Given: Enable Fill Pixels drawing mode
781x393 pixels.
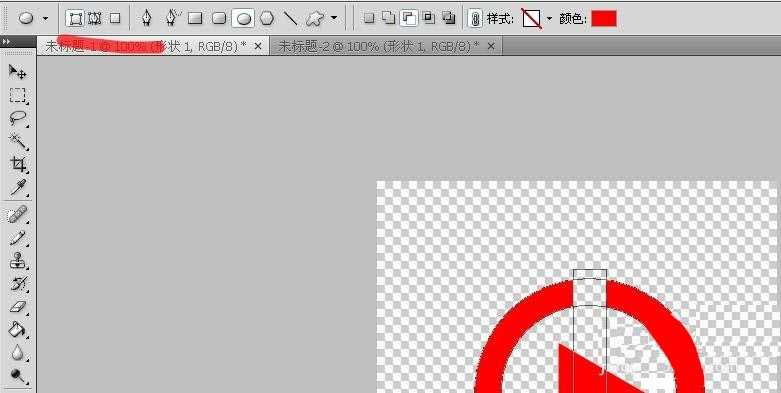Looking at the screenshot, I should pyautogui.click(x=115, y=19).
